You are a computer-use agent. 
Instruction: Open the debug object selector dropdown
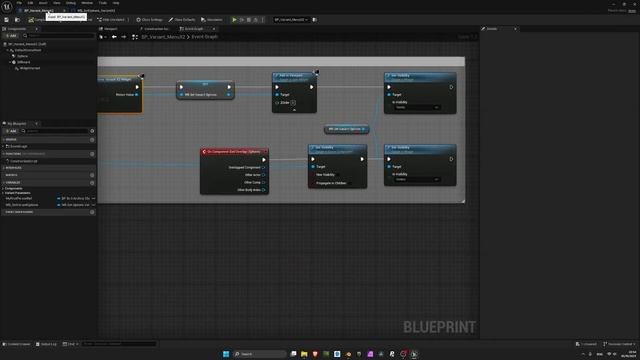click(291, 20)
